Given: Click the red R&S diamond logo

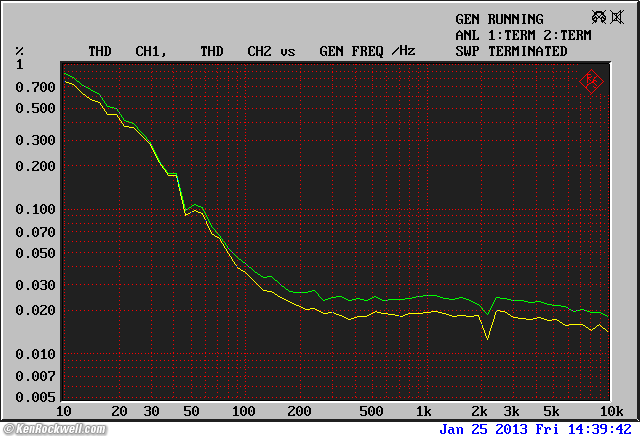Looking at the screenshot, I should (x=591, y=82).
